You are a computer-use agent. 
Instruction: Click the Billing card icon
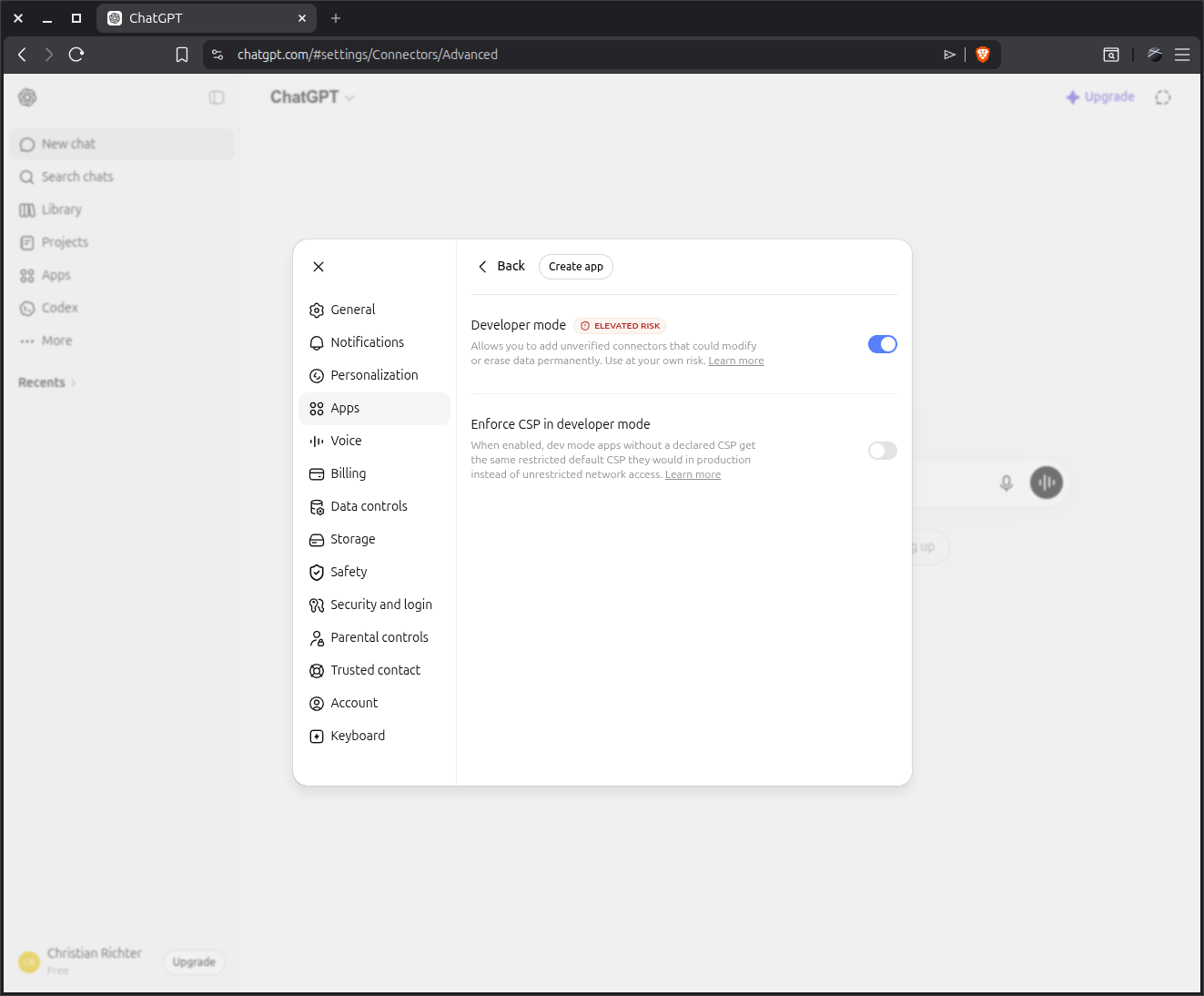317,474
